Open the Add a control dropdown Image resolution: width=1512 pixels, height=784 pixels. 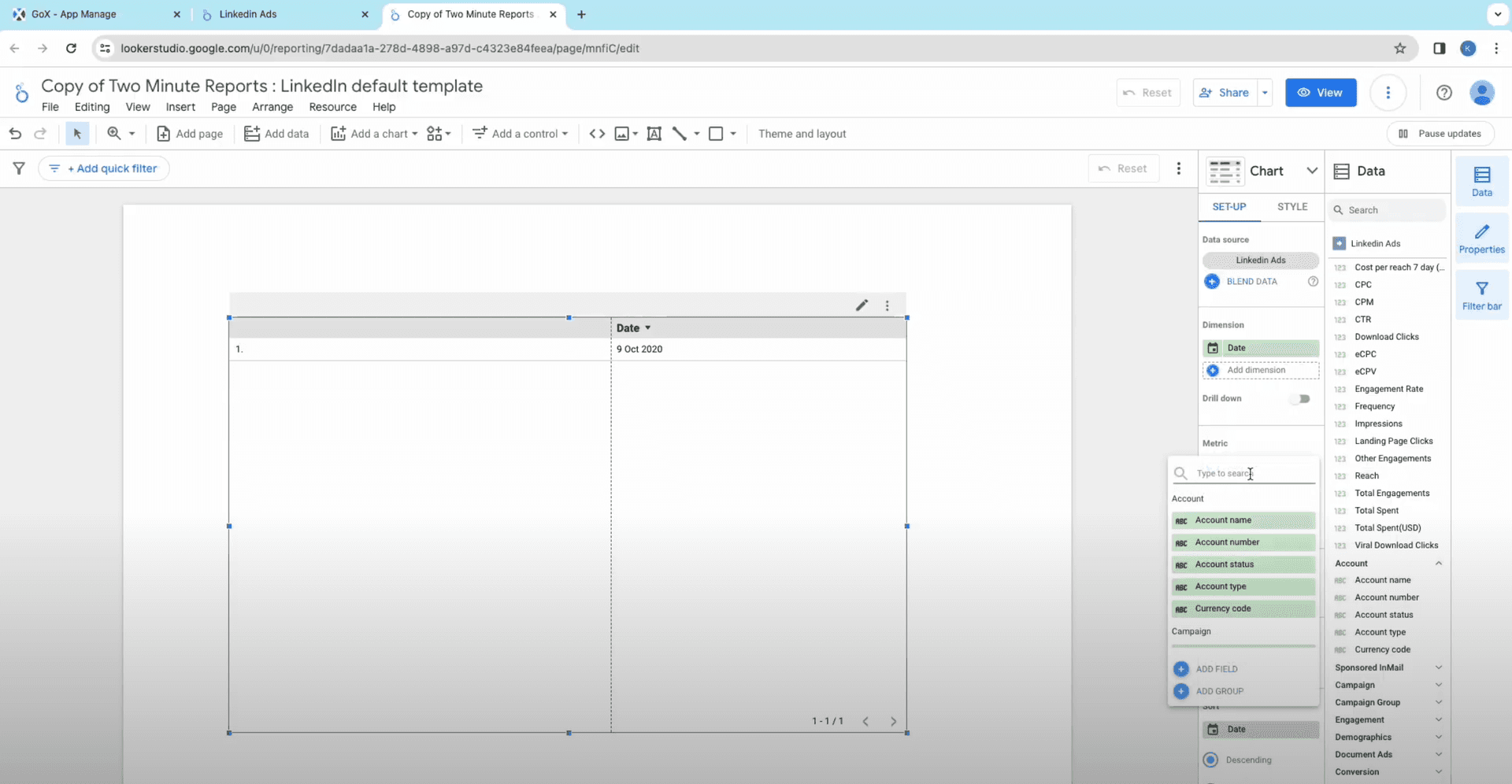coord(521,134)
